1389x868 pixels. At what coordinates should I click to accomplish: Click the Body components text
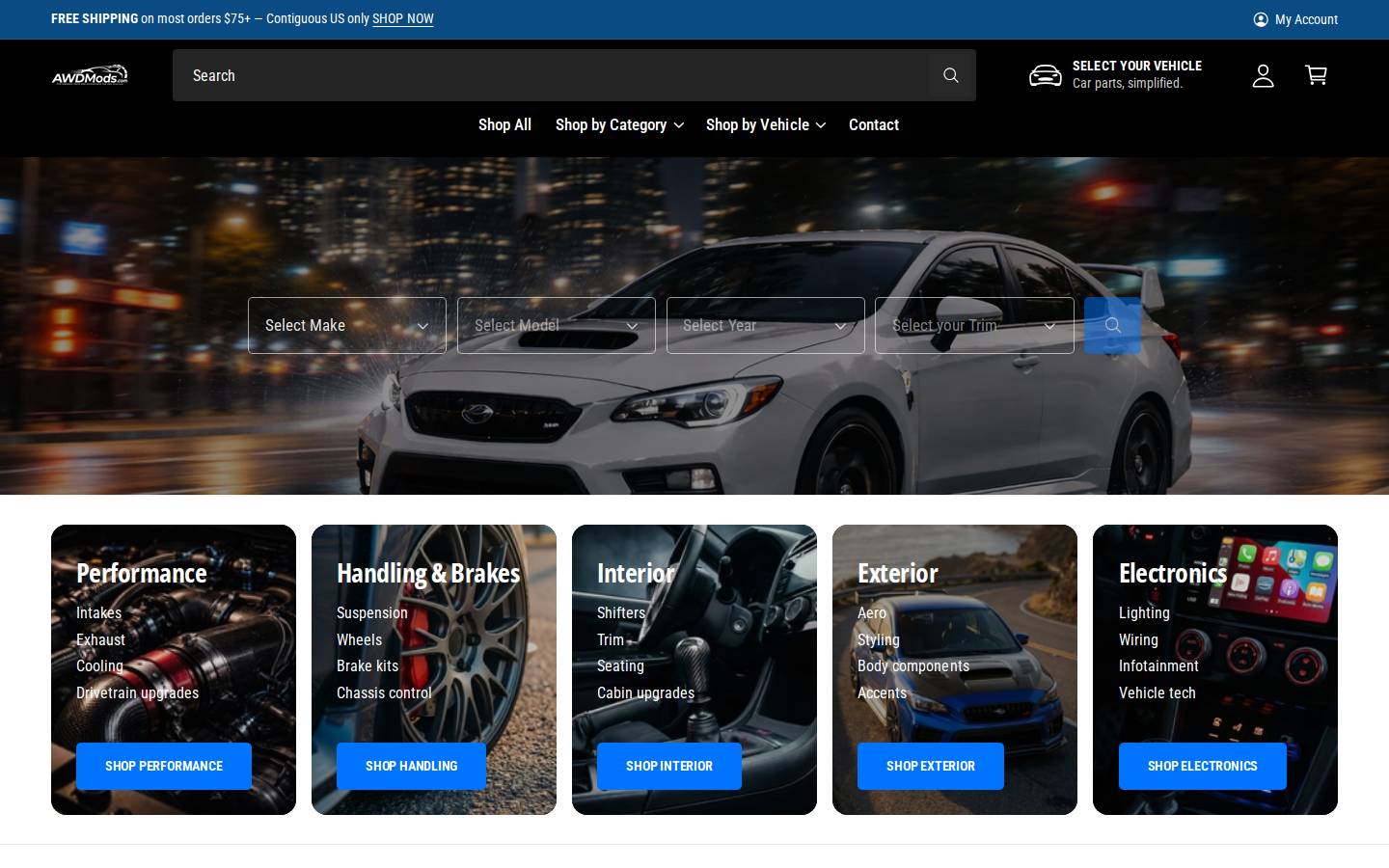click(913, 665)
